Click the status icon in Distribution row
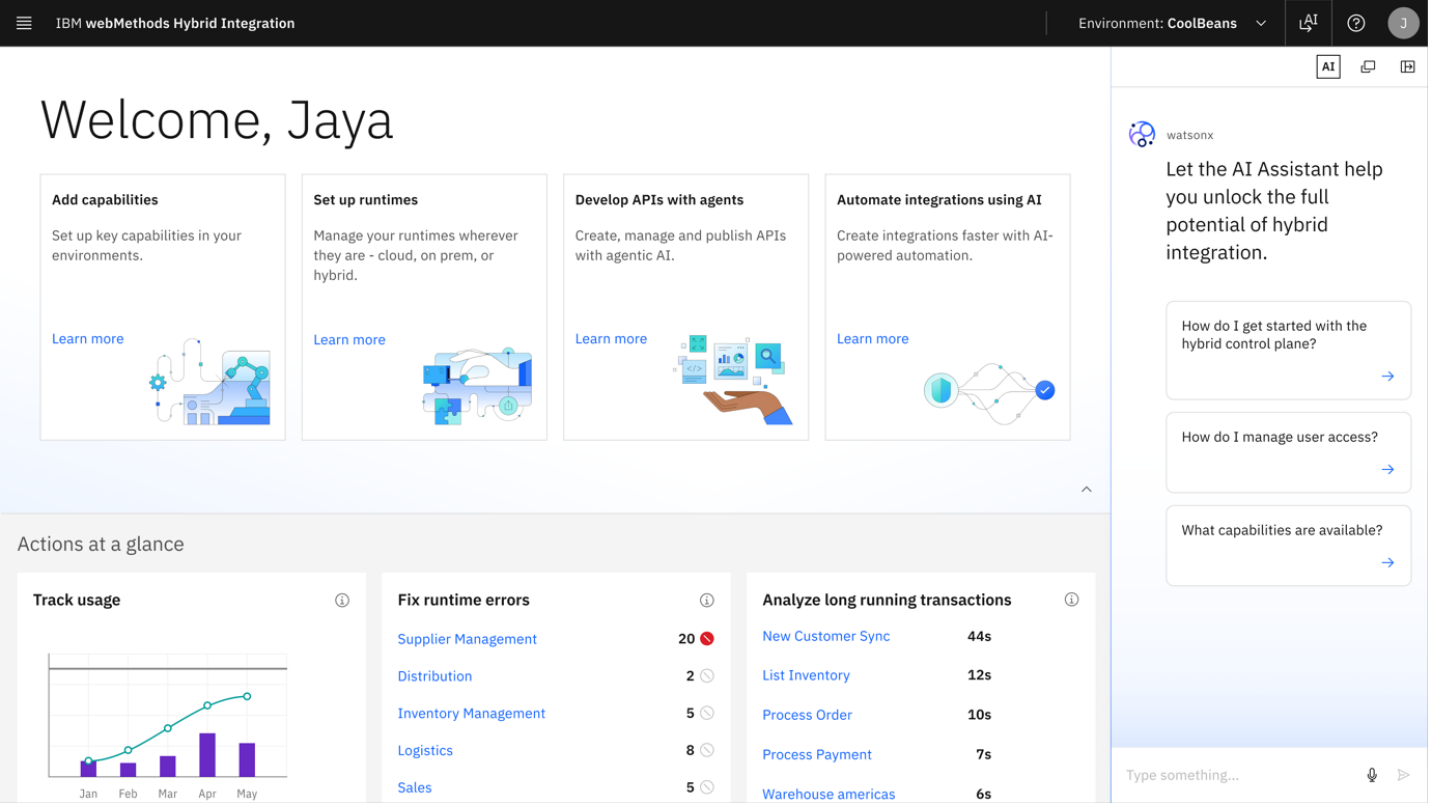 click(707, 677)
